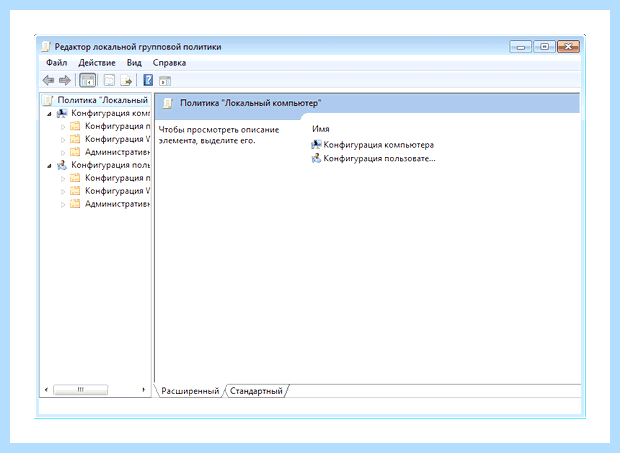620x453 pixels.
Task: Click the computer icon next to Конфигурация компьютера in the list
Action: [316, 145]
